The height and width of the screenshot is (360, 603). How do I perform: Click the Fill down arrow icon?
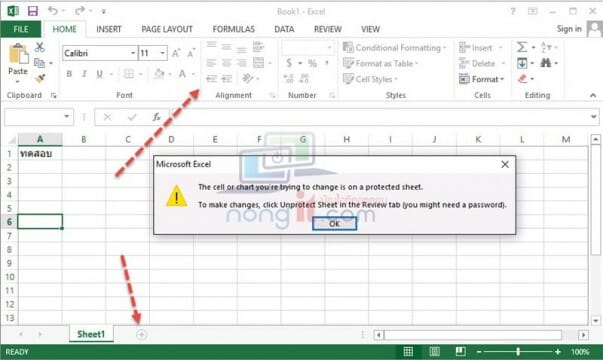(522, 63)
